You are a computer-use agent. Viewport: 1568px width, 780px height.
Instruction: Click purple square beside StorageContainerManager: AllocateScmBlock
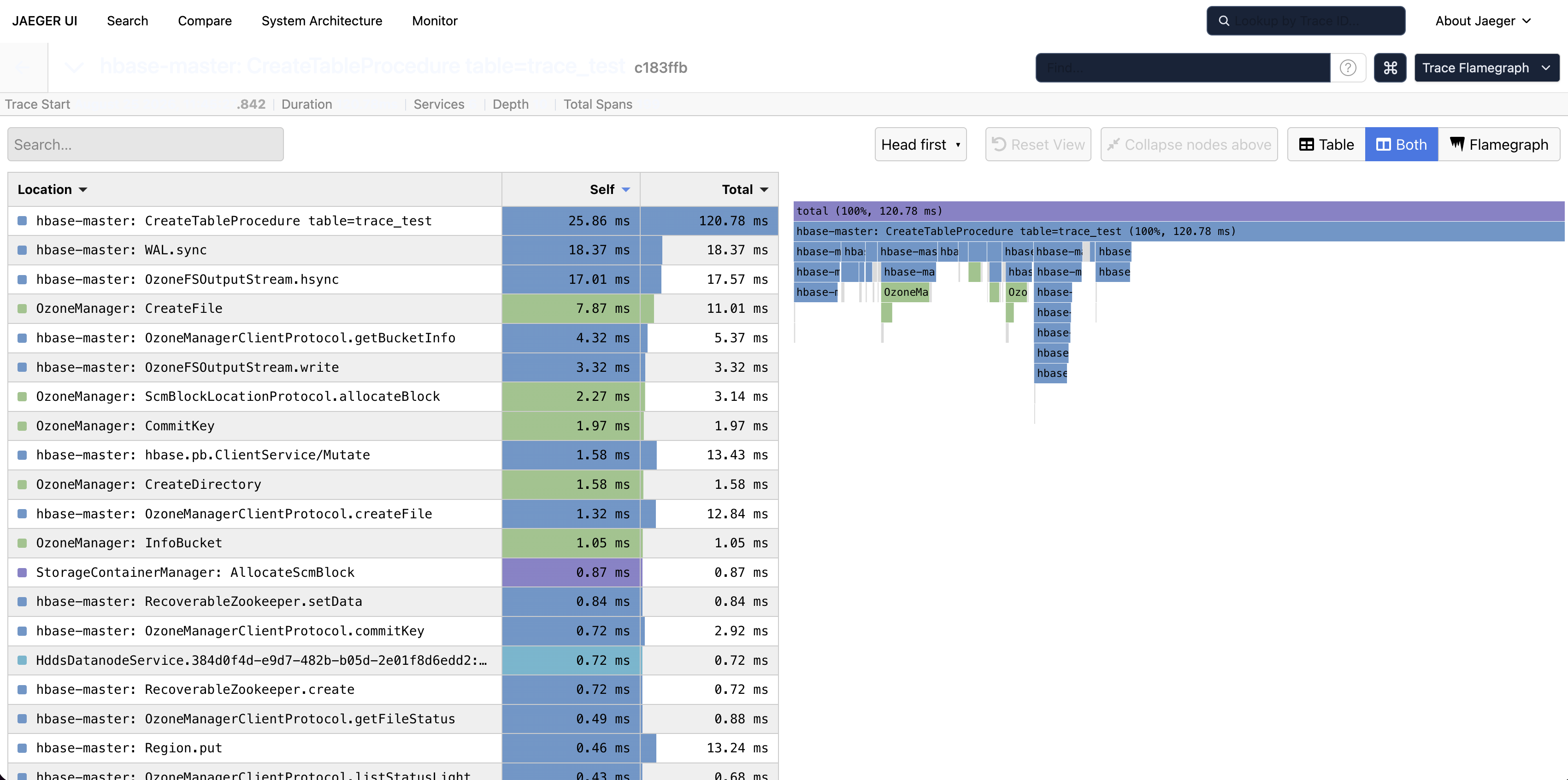23,573
